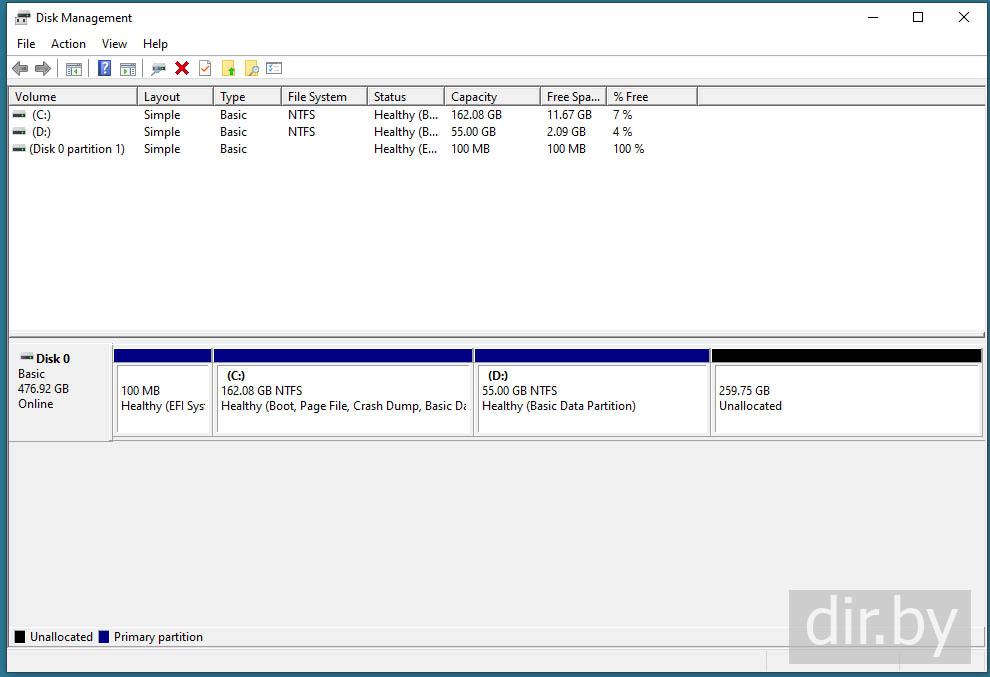Toggle the Show/Hide Console Tree icon

pos(73,68)
